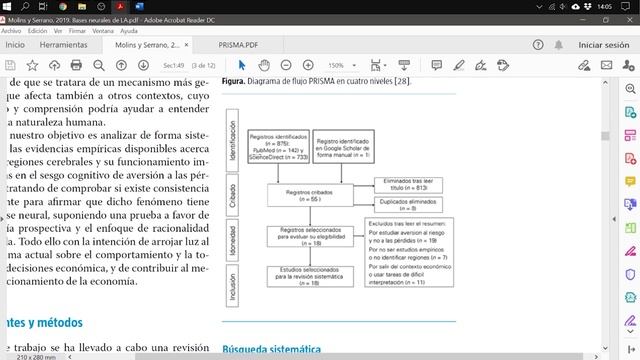The image size is (640, 360).
Task: Open Organize pages pink tool in right pane
Action: click(x=630, y=136)
